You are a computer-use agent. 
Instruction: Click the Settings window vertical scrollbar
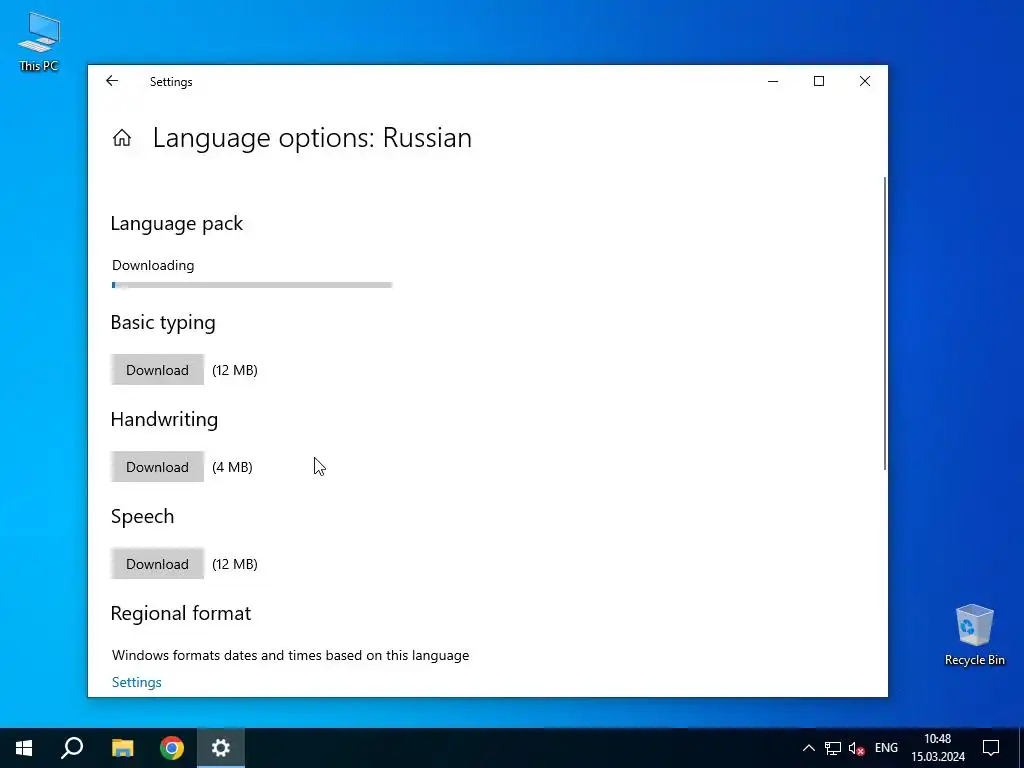885,323
